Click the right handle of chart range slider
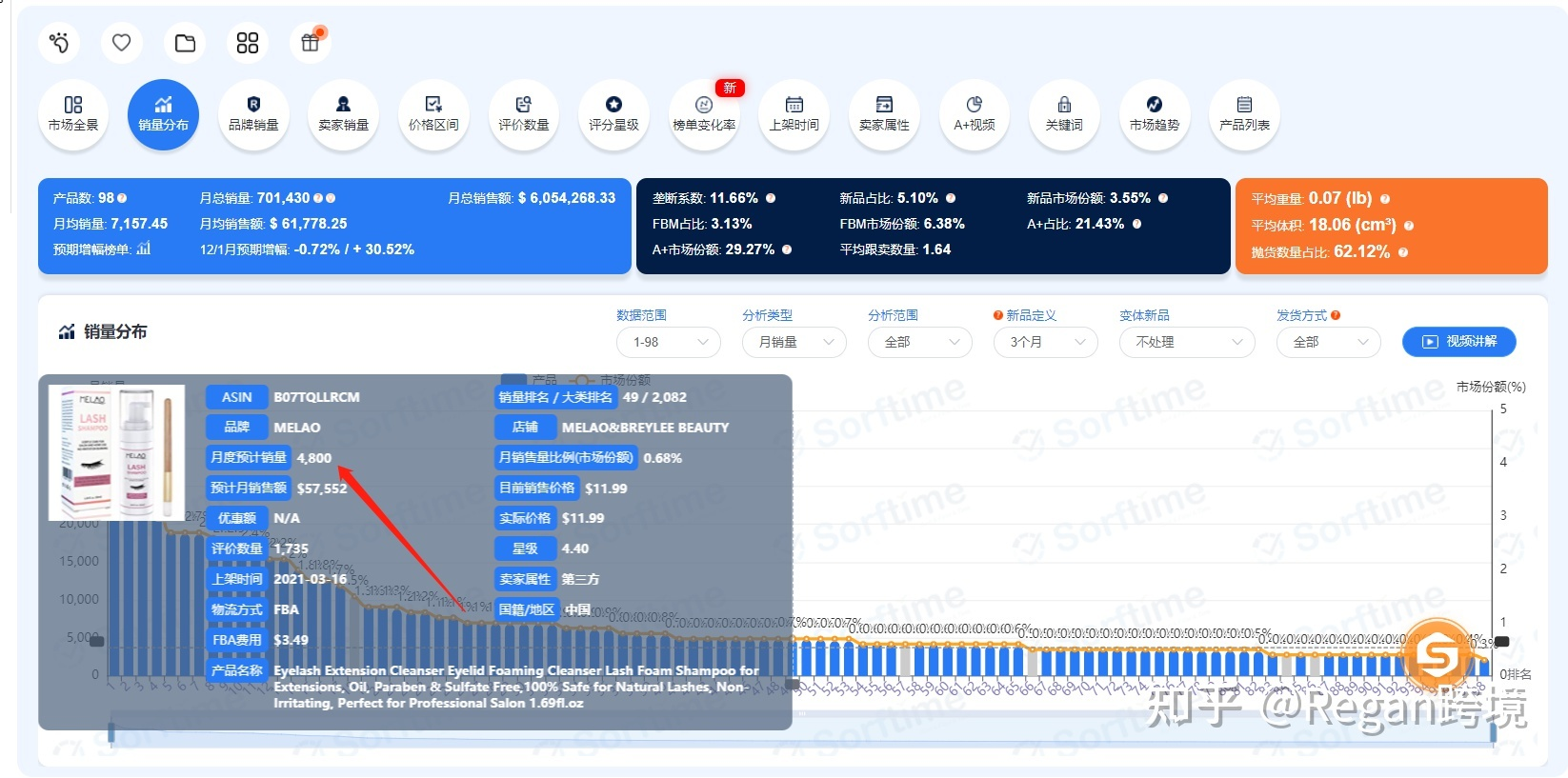The height and width of the screenshot is (778, 1568). 1493,732
